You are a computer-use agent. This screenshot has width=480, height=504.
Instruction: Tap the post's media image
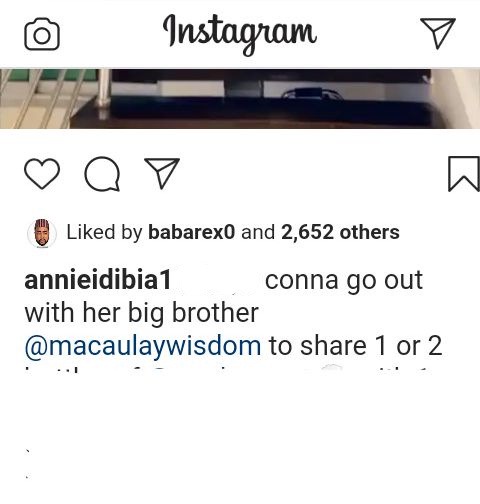click(240, 98)
